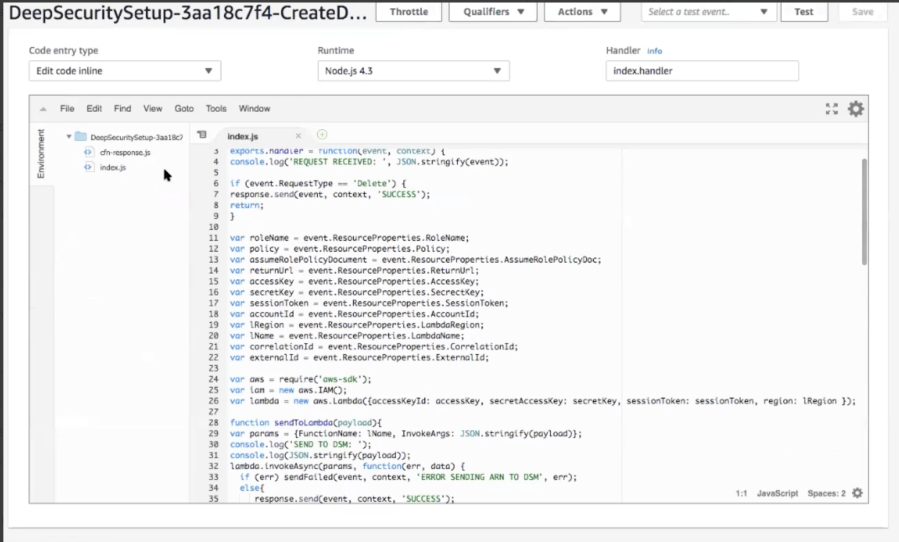Image resolution: width=899 pixels, height=542 pixels.
Task: Open the File menu
Action: [67, 109]
